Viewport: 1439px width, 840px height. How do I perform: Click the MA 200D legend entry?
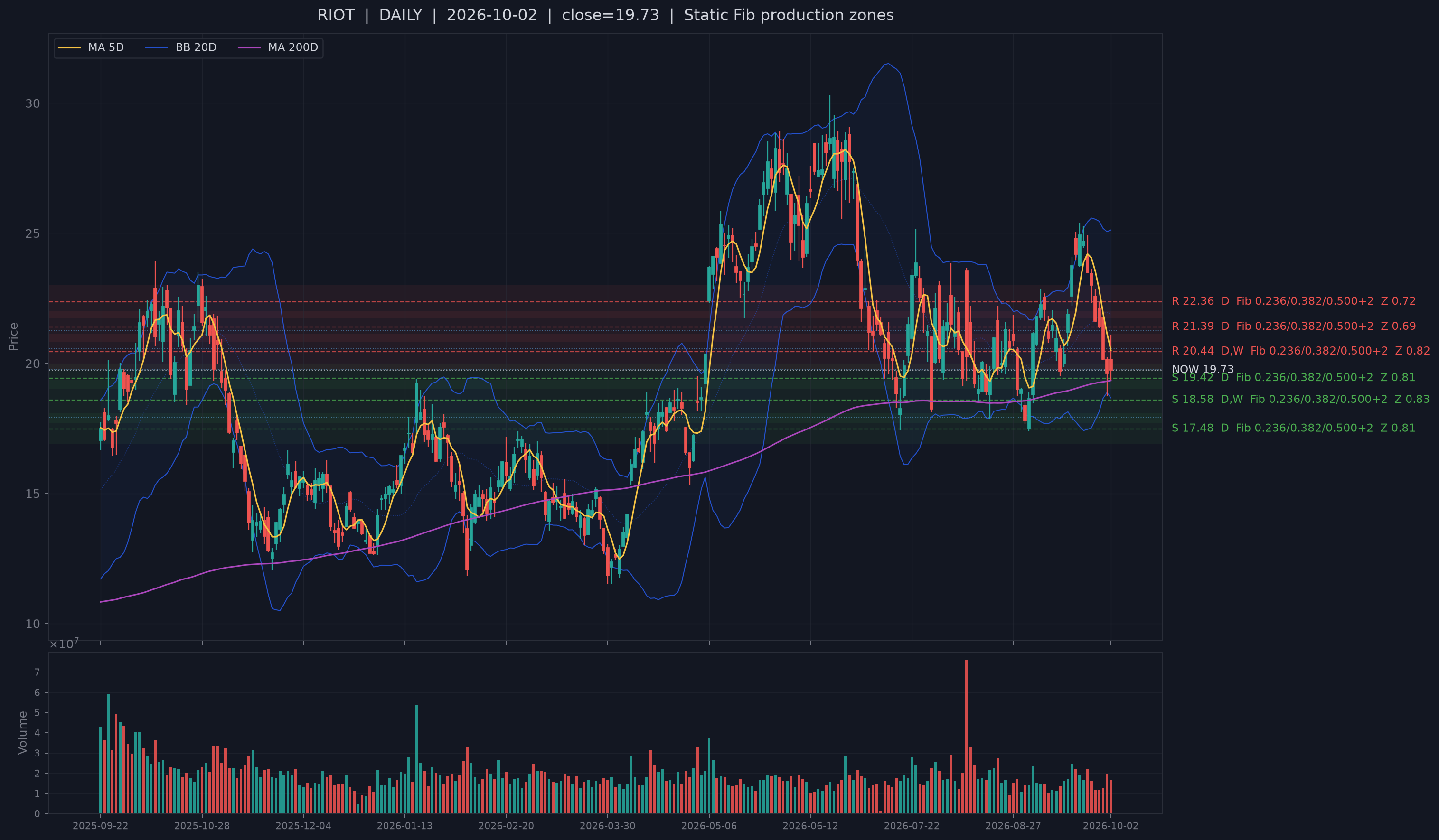click(278, 47)
